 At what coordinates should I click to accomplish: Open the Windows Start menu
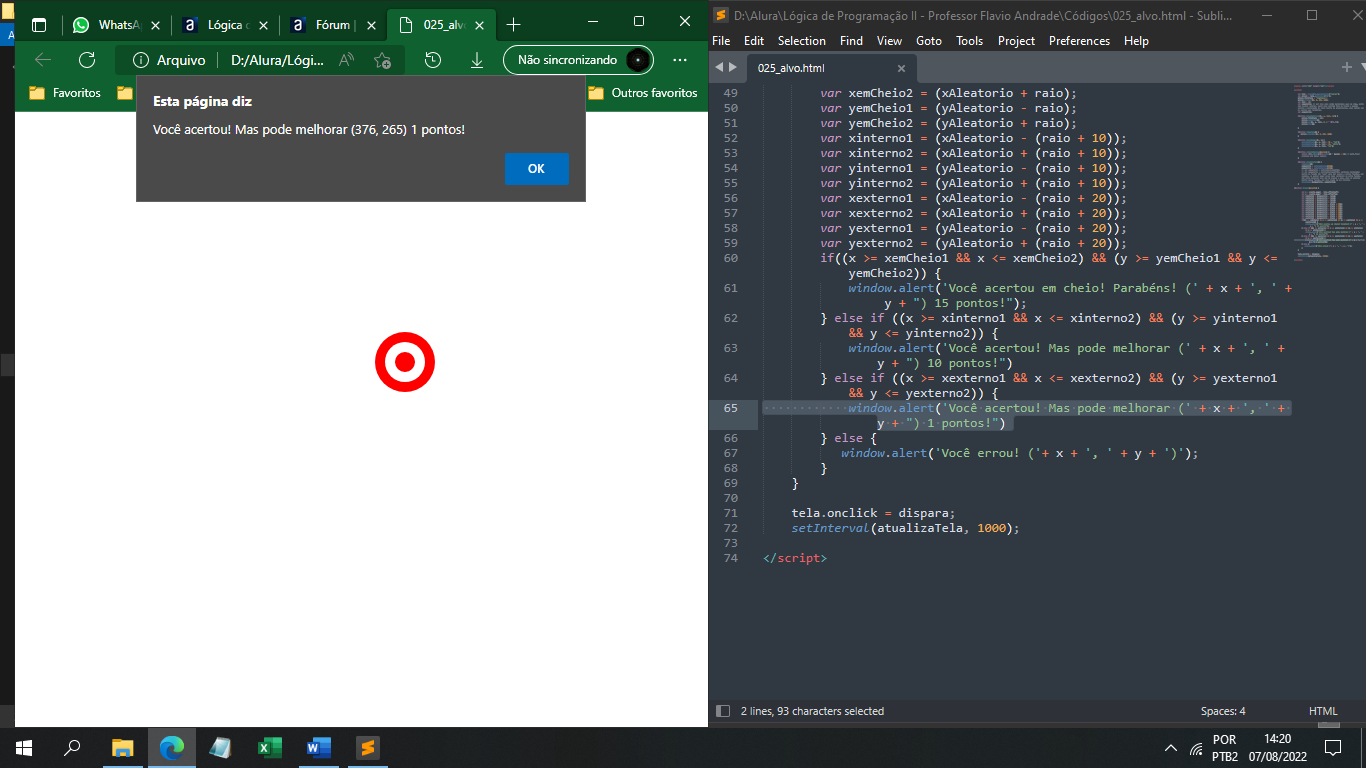24,747
